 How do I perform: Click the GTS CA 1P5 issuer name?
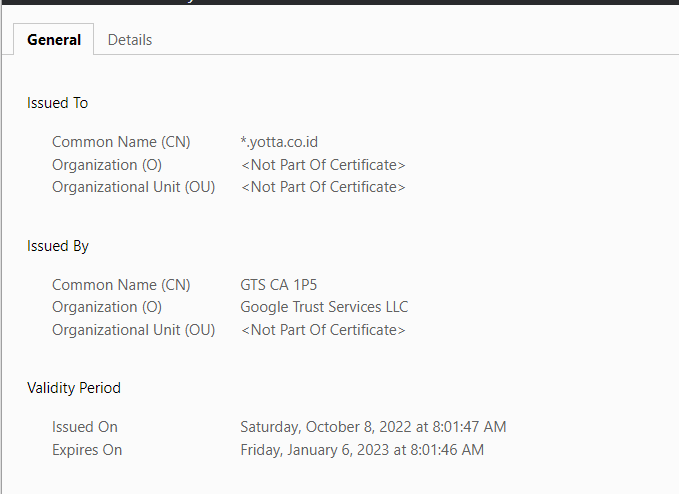[x=279, y=285]
